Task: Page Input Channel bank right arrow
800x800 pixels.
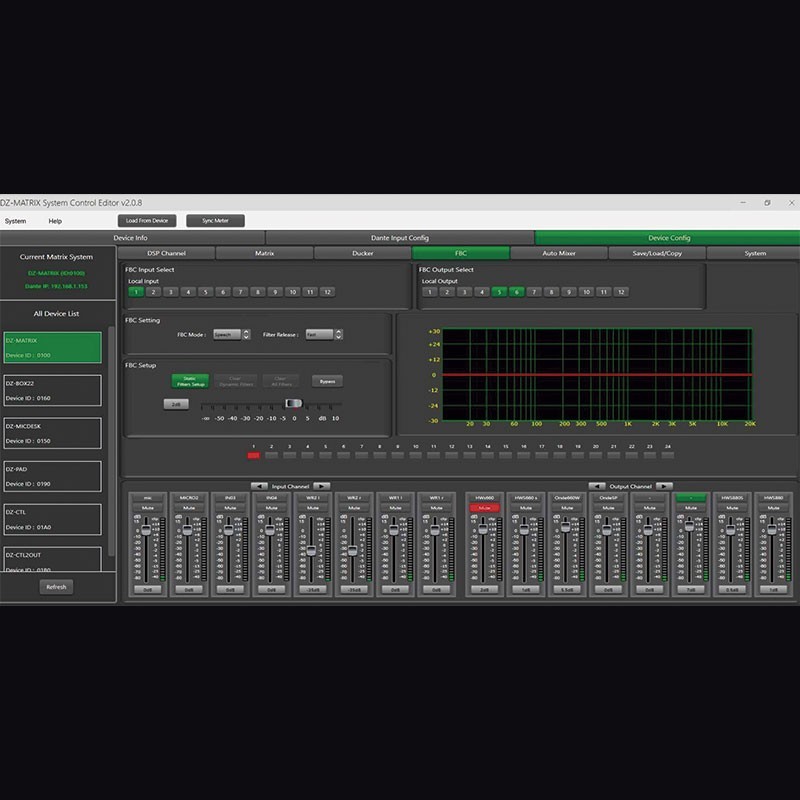Action: (321, 486)
